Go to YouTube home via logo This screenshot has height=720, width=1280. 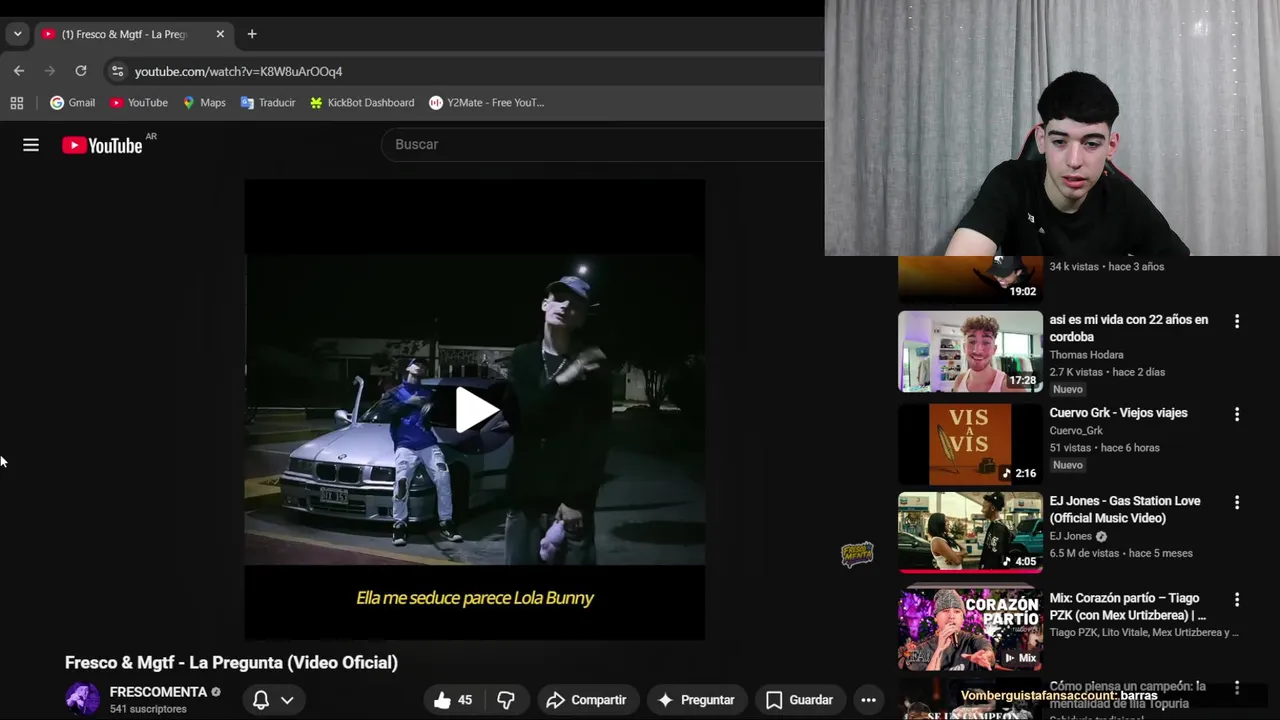coord(102,145)
